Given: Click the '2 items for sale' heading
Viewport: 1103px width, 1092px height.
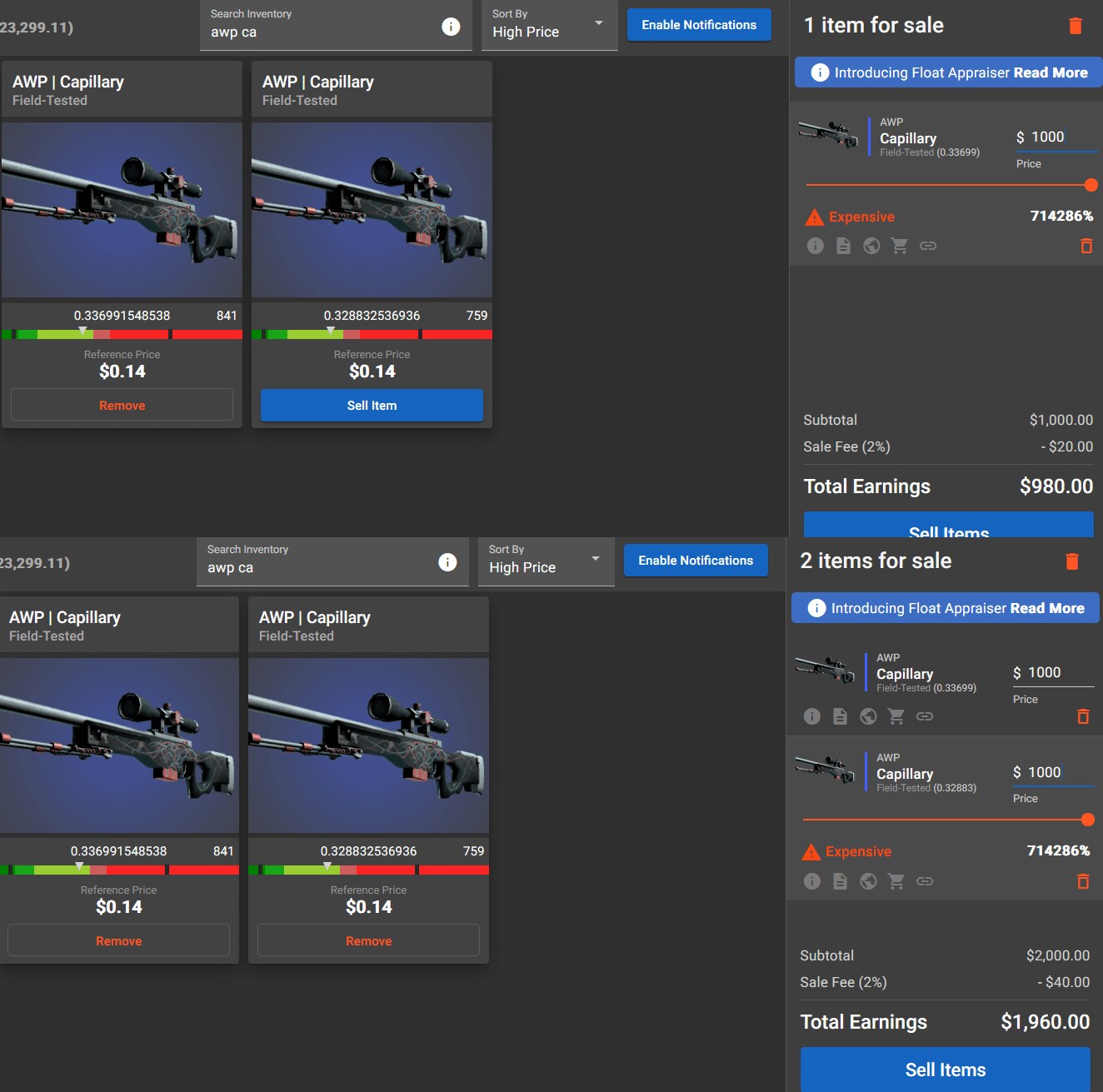Looking at the screenshot, I should point(876,561).
